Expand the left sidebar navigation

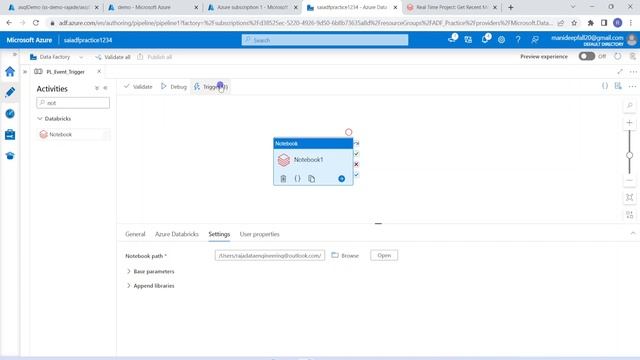click(15, 54)
